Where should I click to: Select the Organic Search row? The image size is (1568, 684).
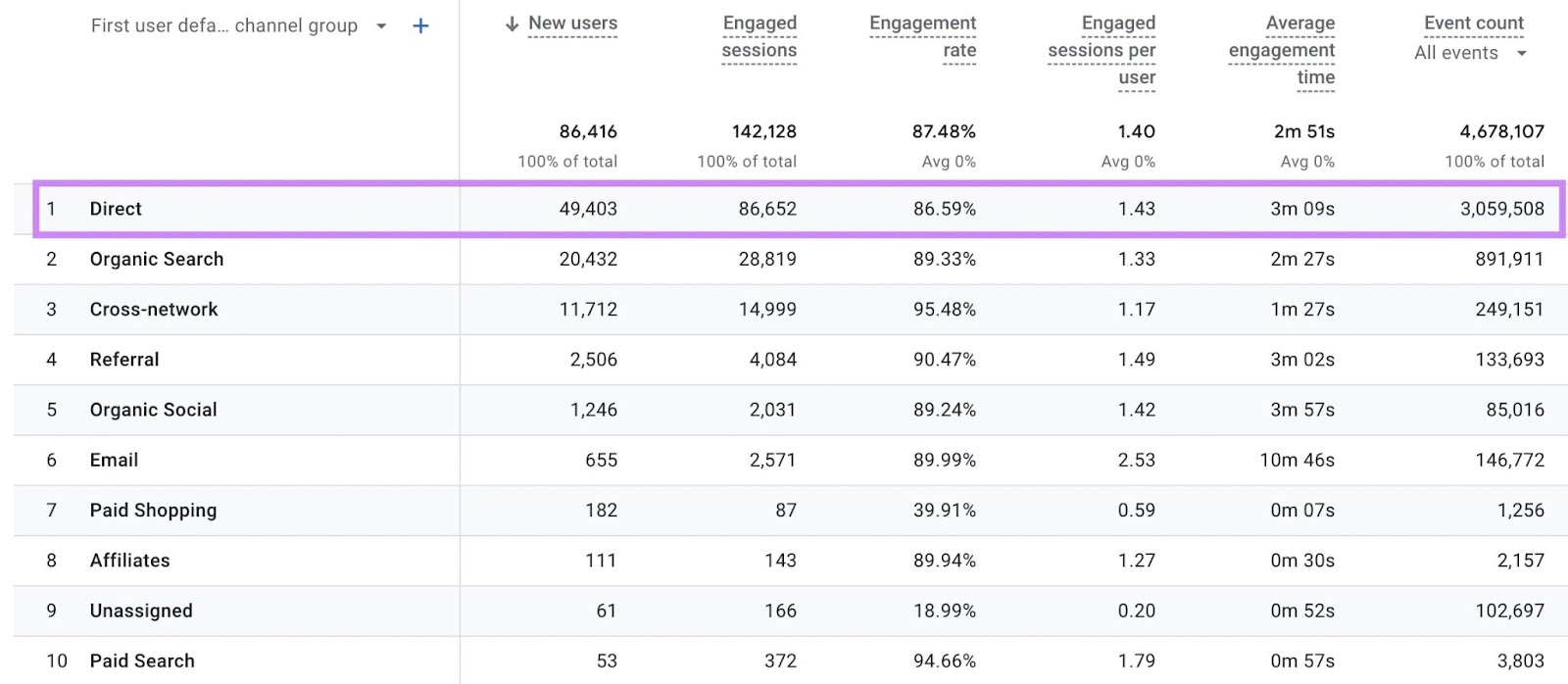[x=157, y=259]
